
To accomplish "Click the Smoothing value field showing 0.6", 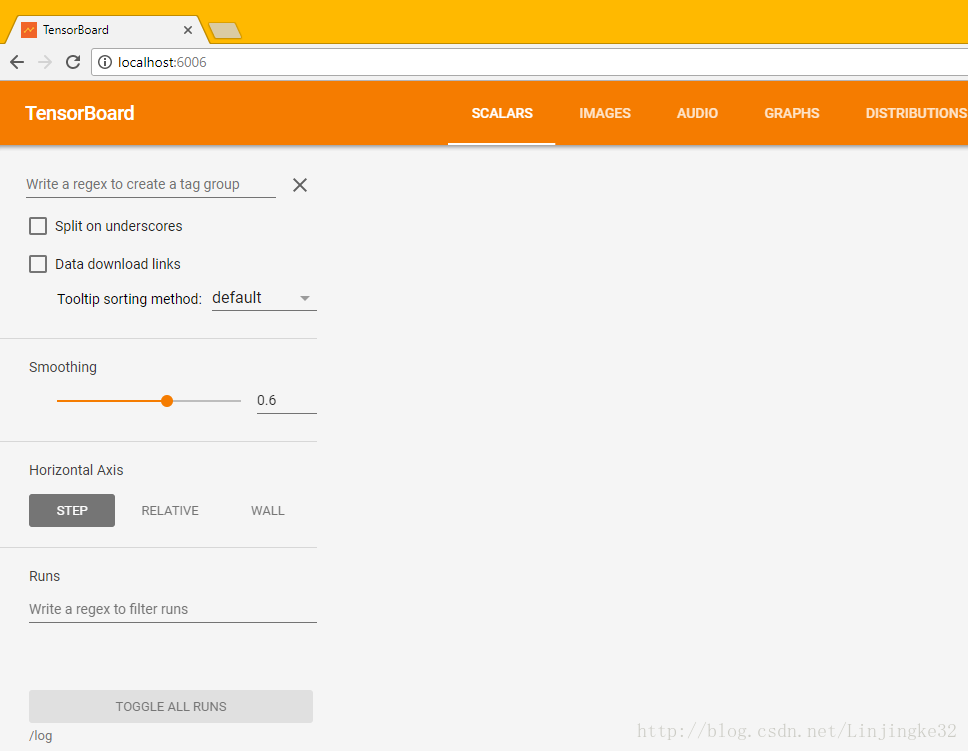I will 286,400.
